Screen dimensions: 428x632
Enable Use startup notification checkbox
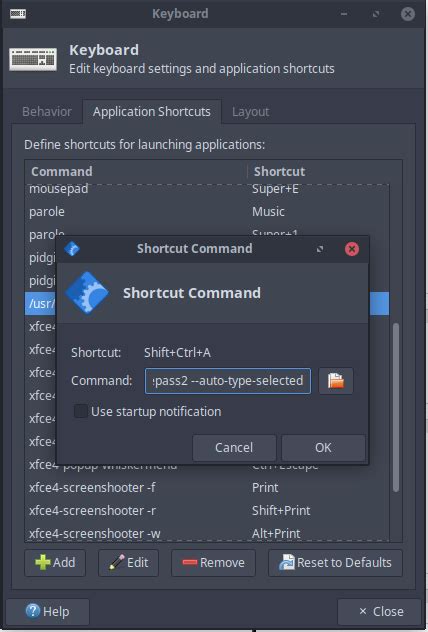(x=81, y=412)
